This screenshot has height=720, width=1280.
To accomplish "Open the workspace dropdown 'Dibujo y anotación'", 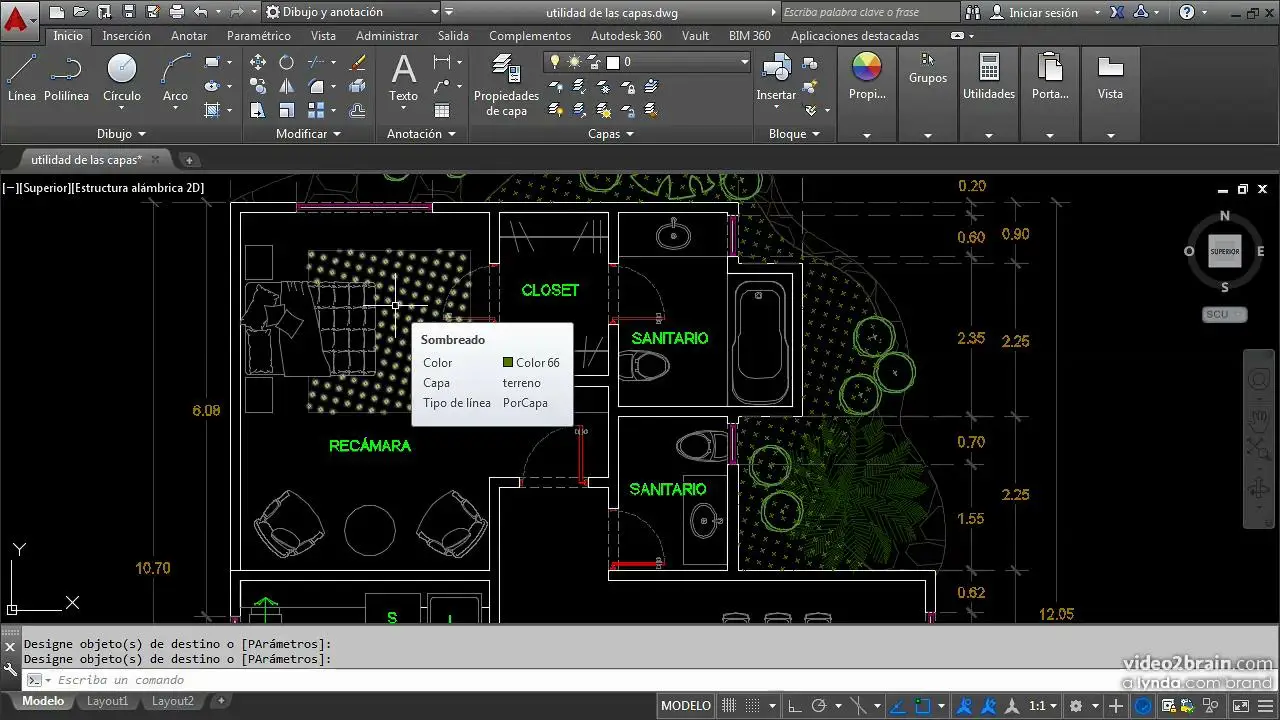I will 352,12.
